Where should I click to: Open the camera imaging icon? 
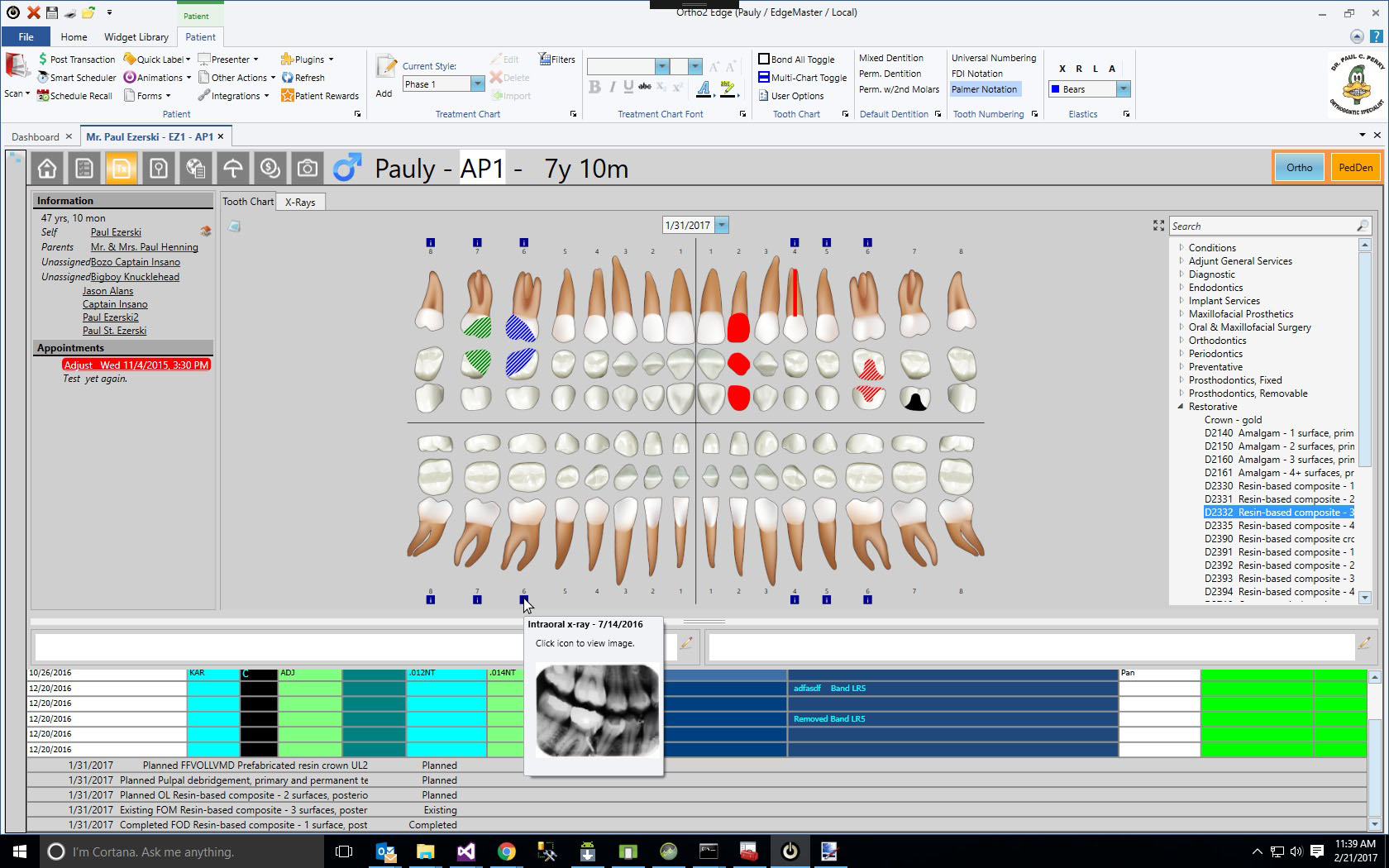[x=308, y=169]
